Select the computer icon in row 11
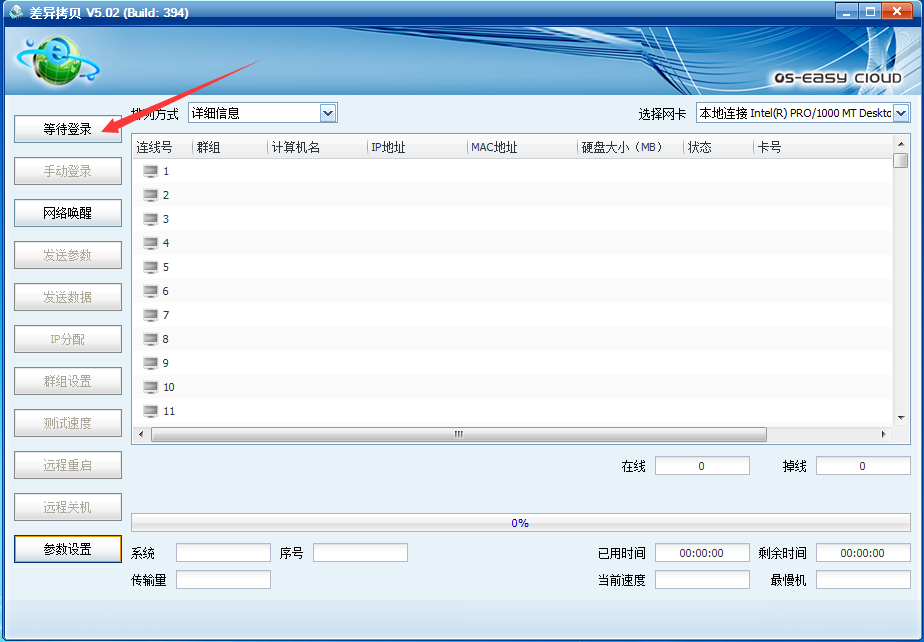The image size is (924, 642). point(150,411)
